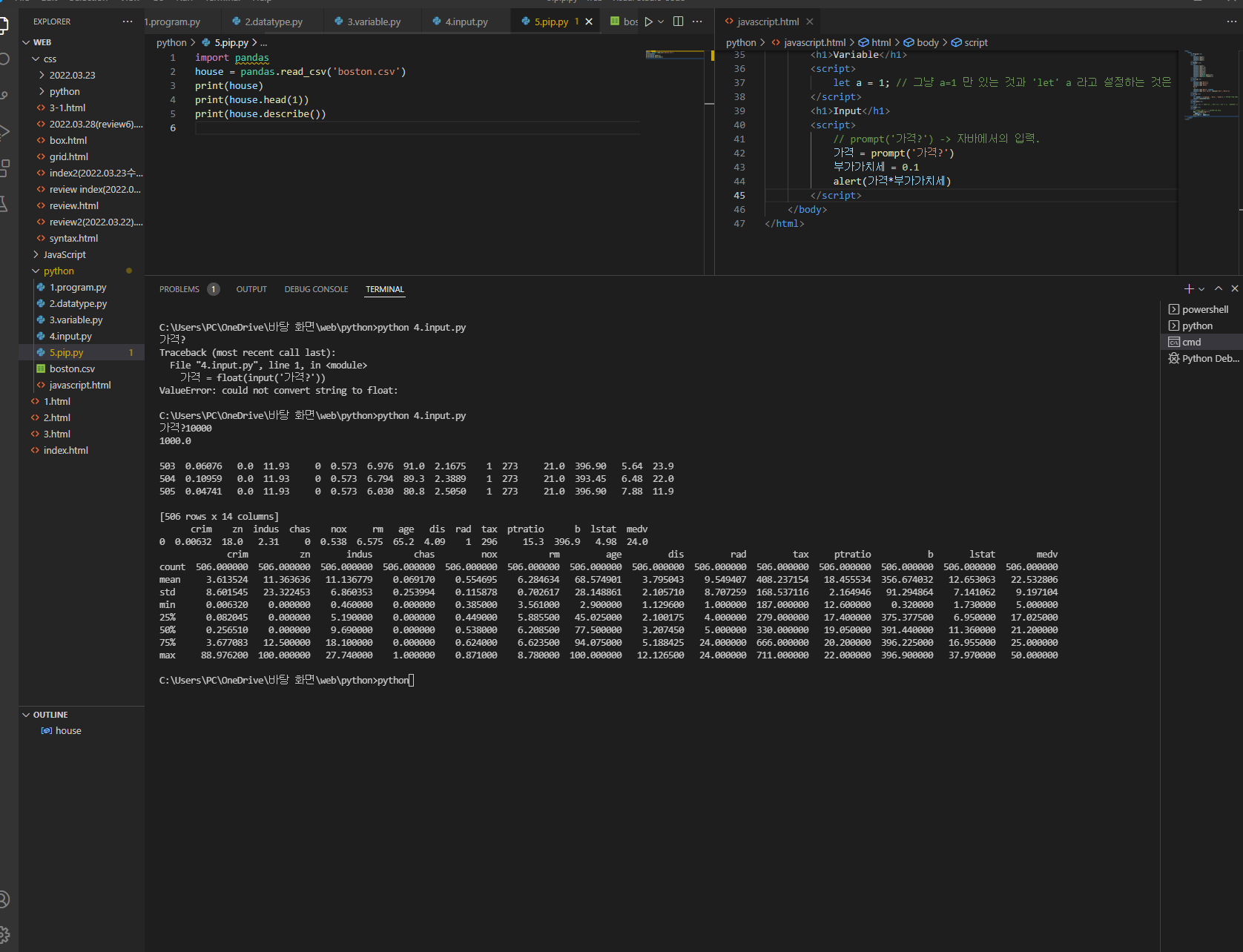Switch to the 4.input.py editor tab
This screenshot has height=952, width=1243.
(x=466, y=22)
